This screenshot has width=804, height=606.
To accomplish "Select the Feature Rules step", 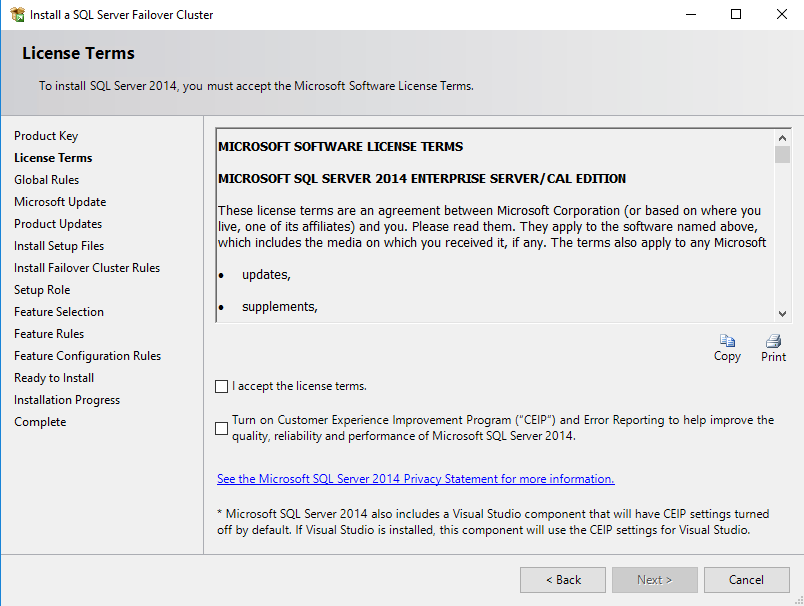I will click(49, 334).
